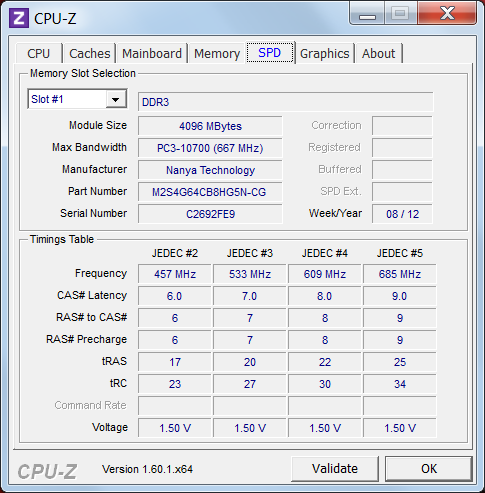This screenshot has width=485, height=493.
Task: Show the About tab
Action: tap(379, 53)
